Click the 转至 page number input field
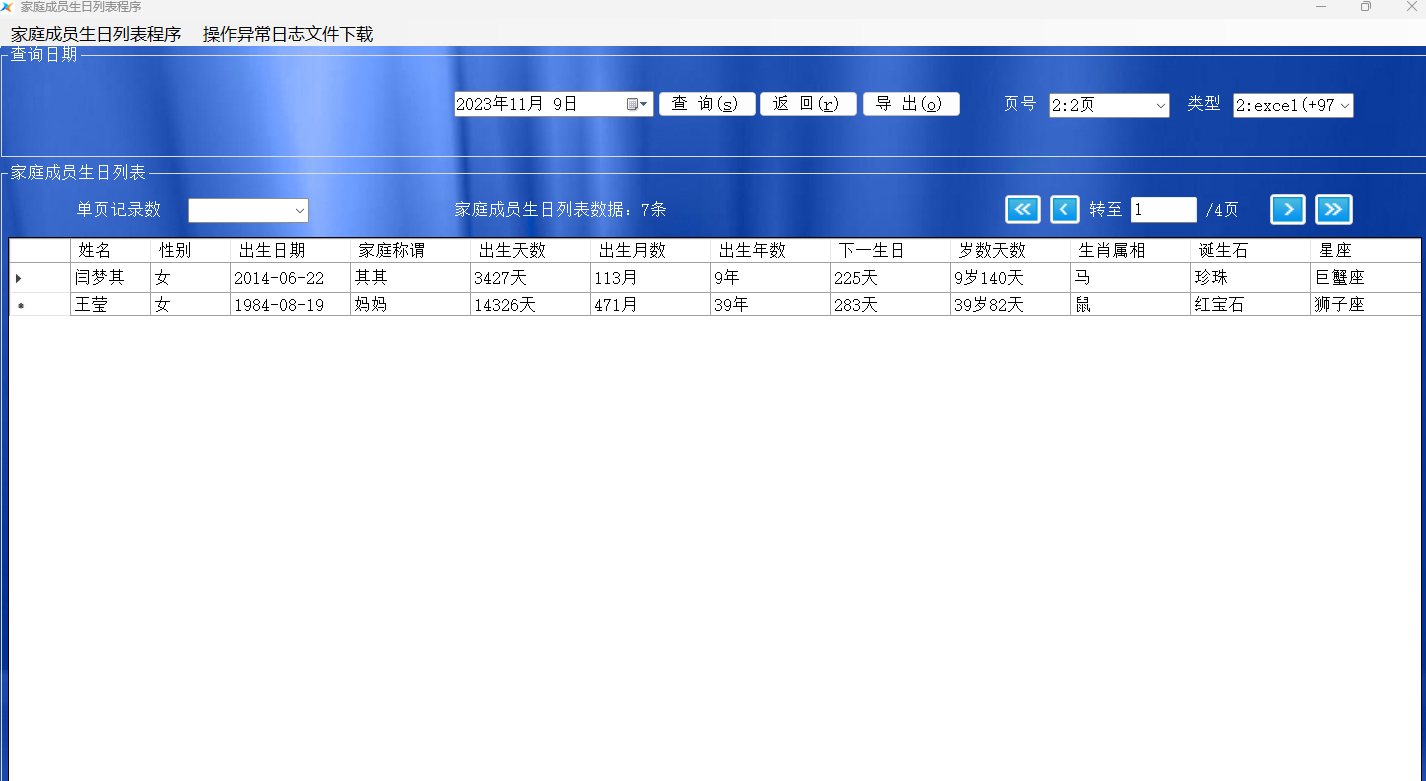Screen dimensions: 1426x781 (x=1163, y=209)
